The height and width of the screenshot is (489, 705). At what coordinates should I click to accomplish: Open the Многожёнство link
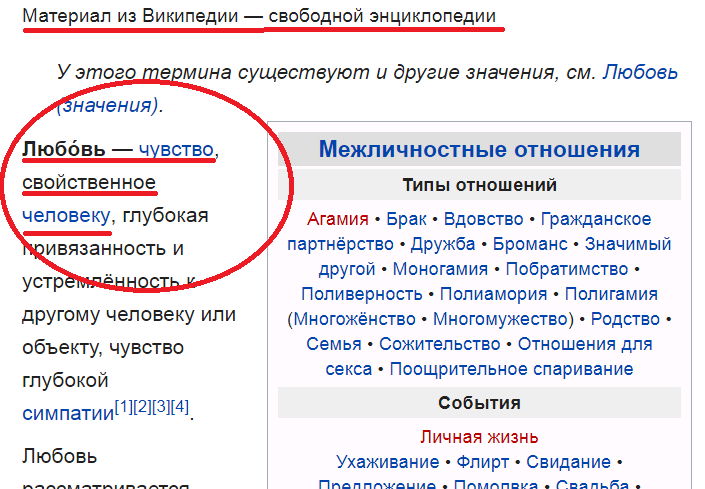354,319
